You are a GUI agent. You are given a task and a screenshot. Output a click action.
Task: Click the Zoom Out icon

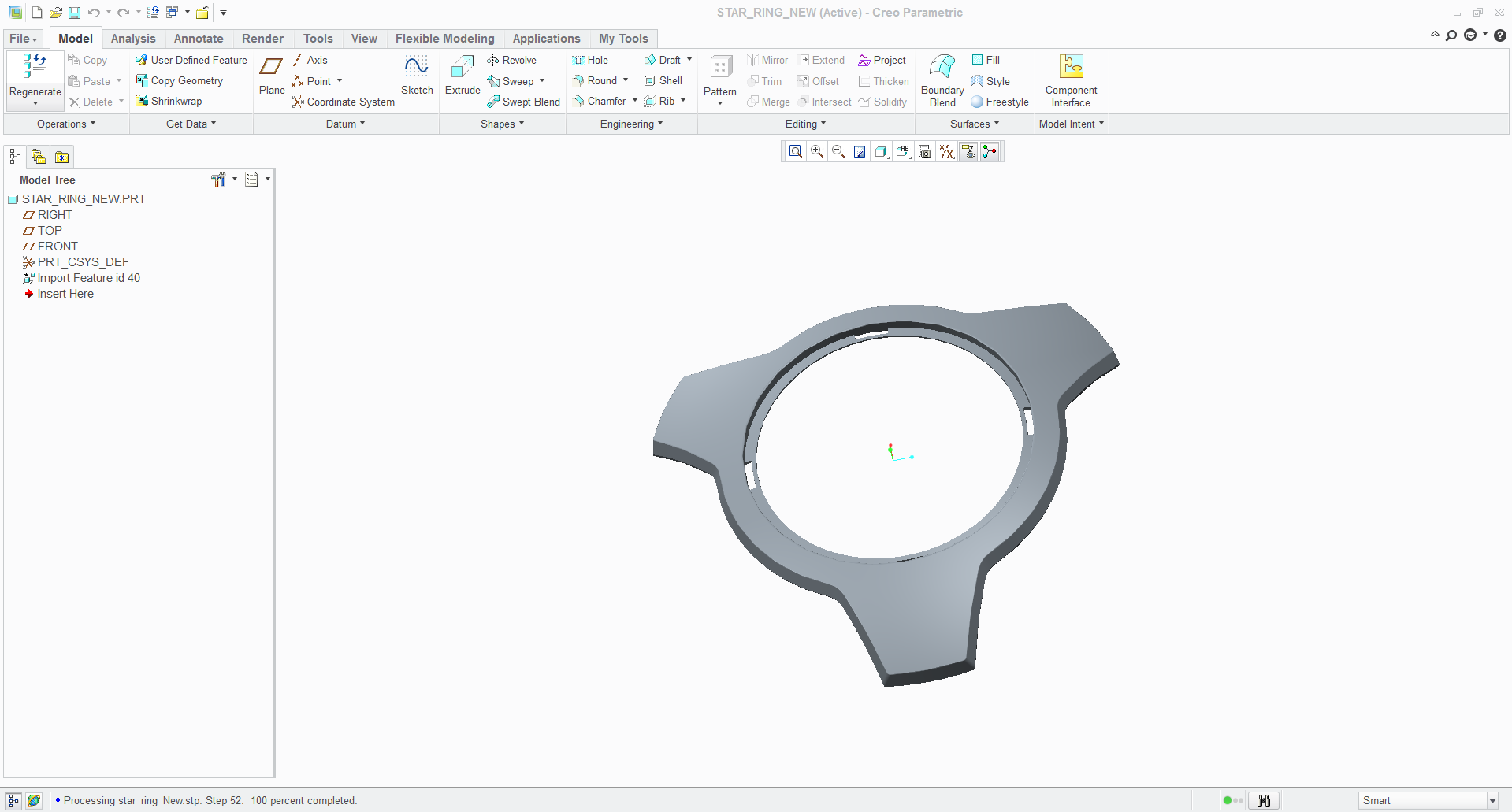838,151
